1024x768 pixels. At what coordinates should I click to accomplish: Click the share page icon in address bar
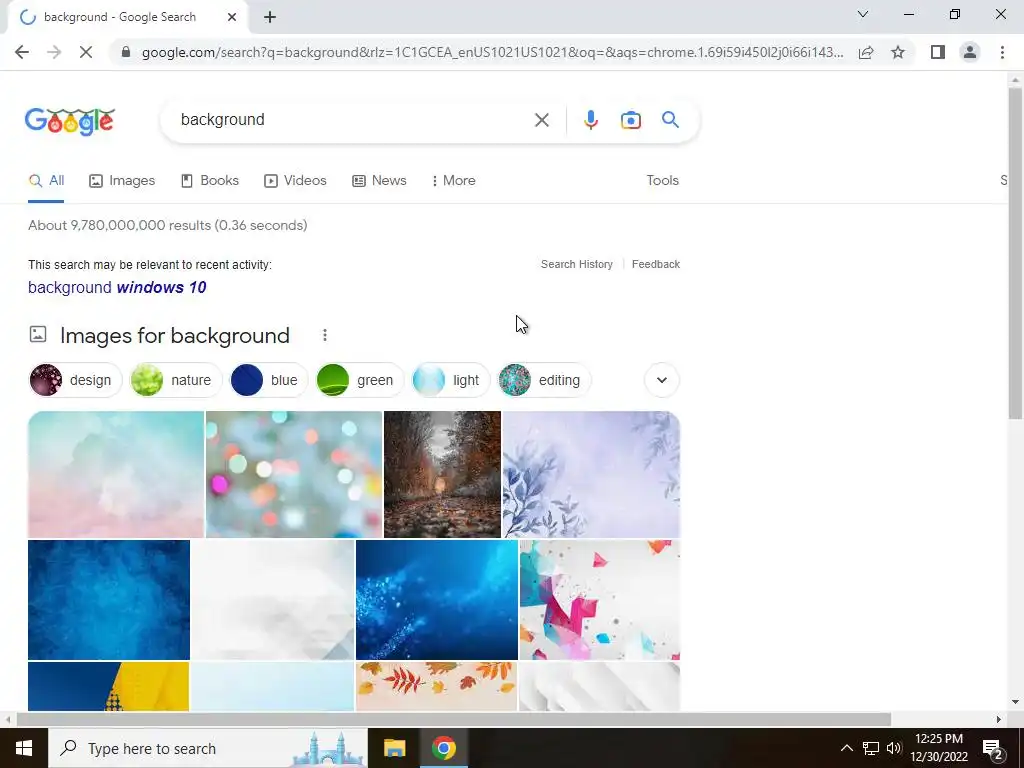(866, 52)
